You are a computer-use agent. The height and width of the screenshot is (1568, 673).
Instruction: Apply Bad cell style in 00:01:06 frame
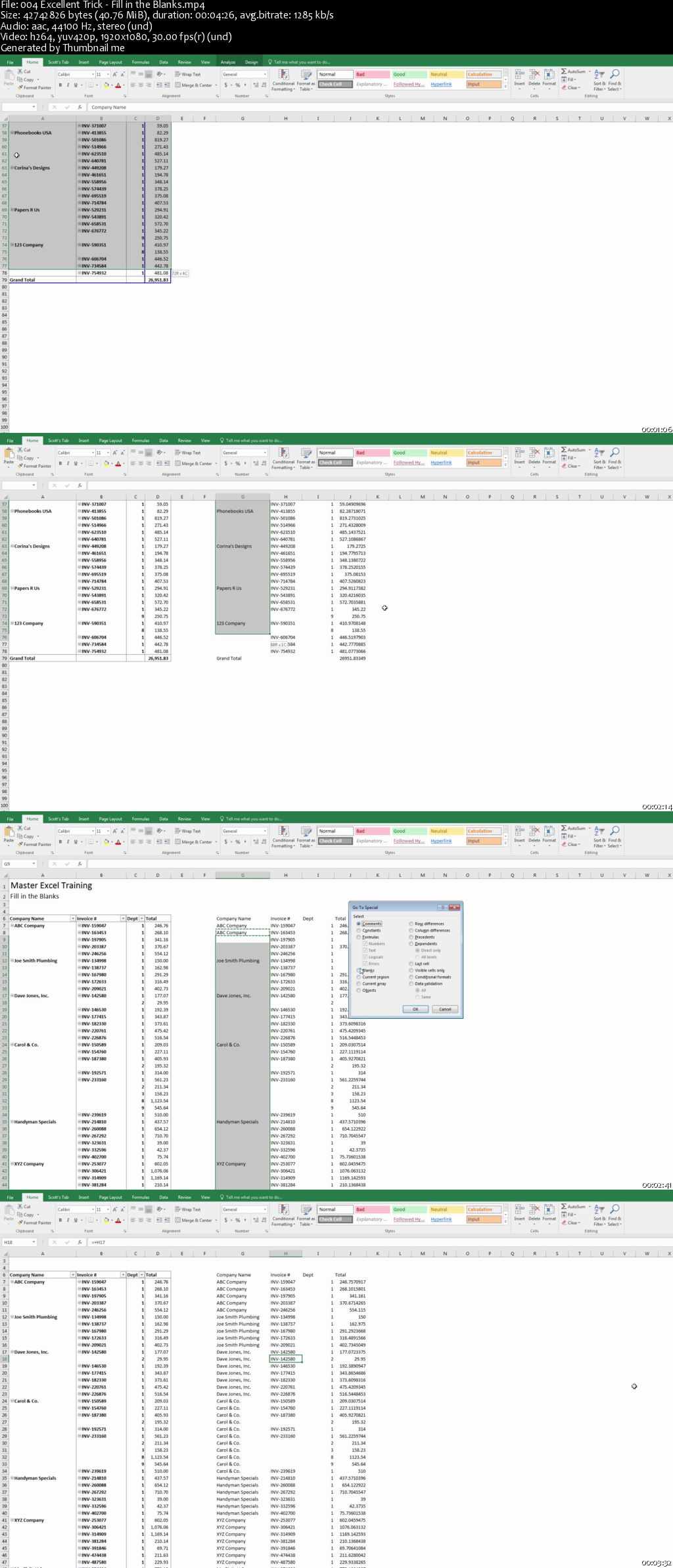[372, 74]
